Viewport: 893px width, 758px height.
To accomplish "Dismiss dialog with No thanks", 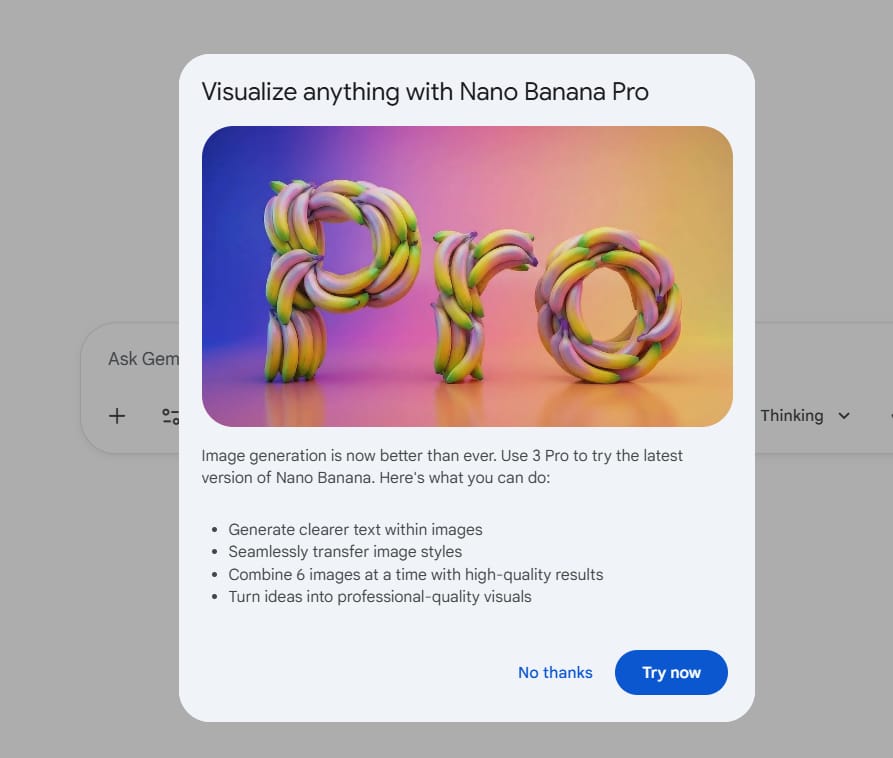I will pyautogui.click(x=555, y=673).
